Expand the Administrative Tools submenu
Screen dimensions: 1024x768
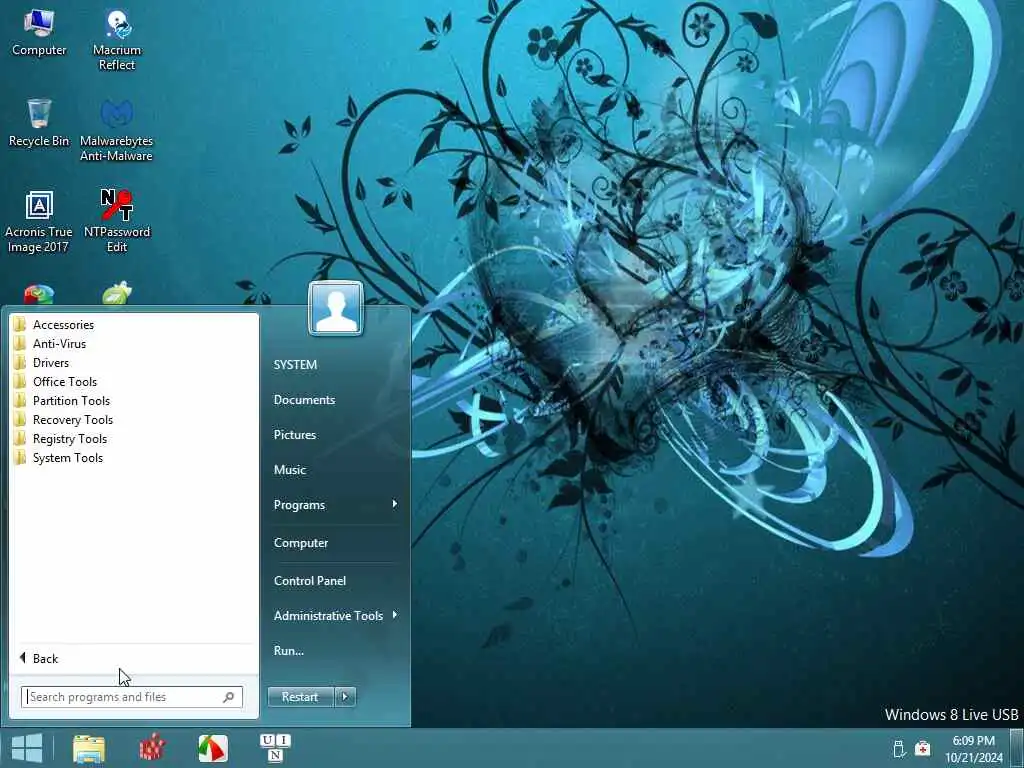coord(336,615)
